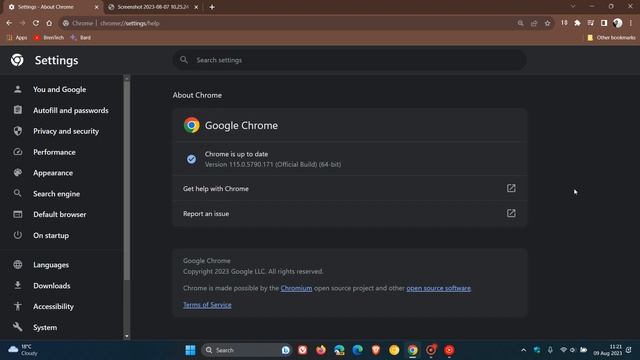This screenshot has width=640, height=360.
Task: Click Report an issue row
Action: point(350,213)
